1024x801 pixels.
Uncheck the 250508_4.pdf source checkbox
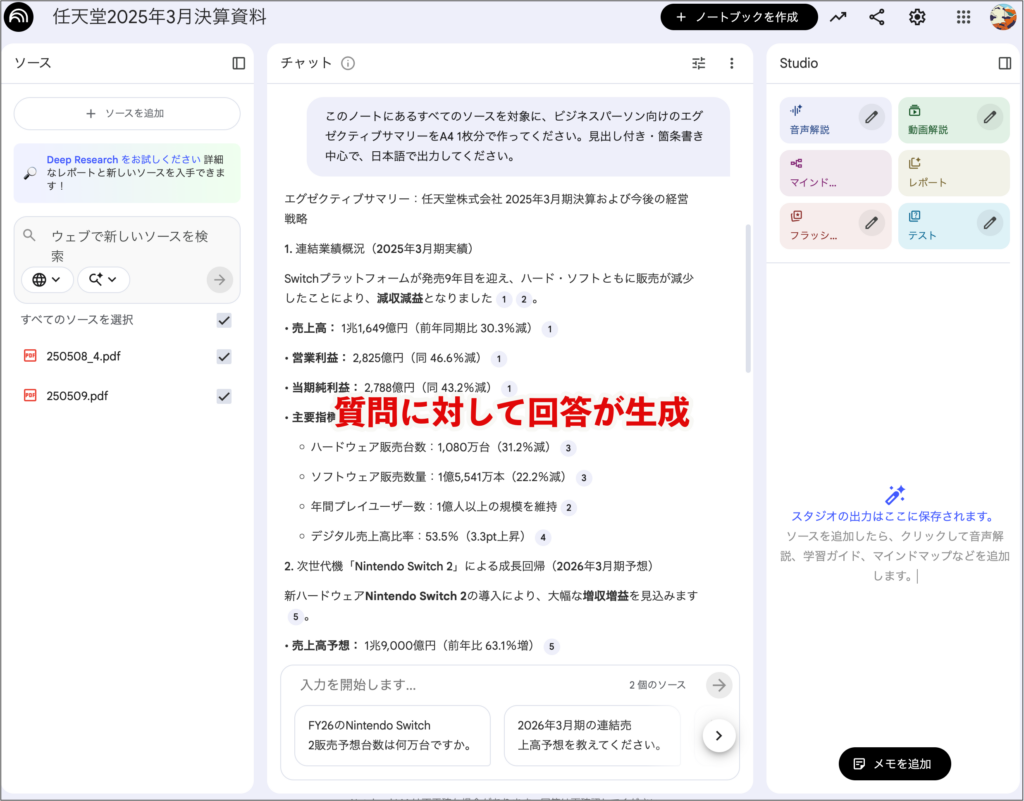pos(224,357)
